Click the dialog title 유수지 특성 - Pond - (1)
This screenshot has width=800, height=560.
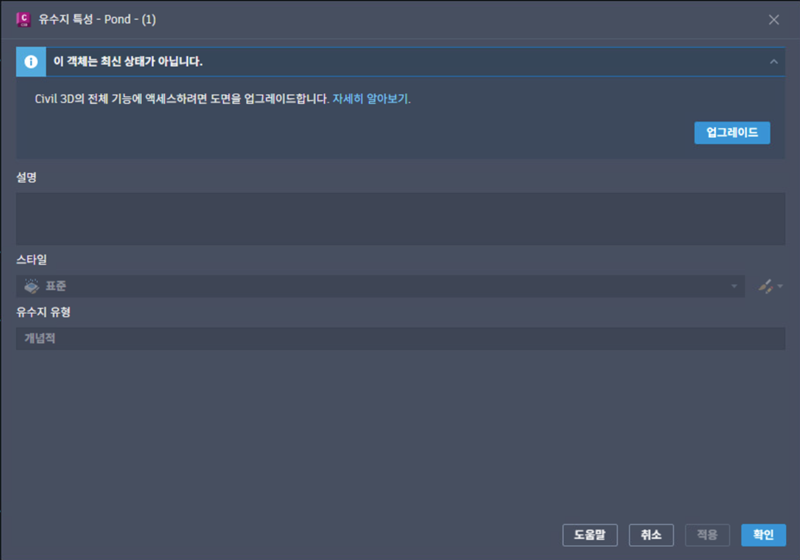click(97, 20)
